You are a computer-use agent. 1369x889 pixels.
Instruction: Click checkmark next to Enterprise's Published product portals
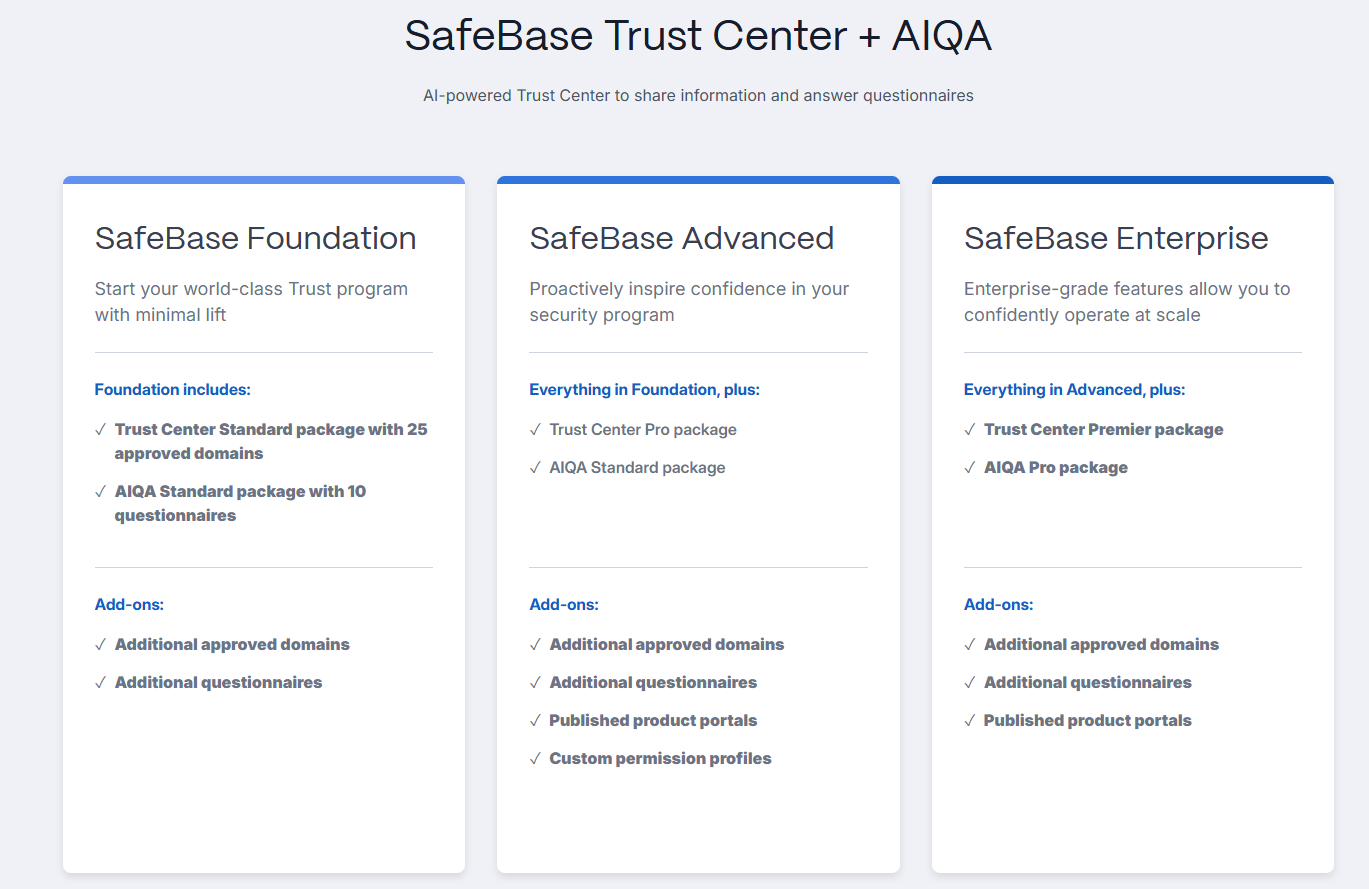(970, 721)
